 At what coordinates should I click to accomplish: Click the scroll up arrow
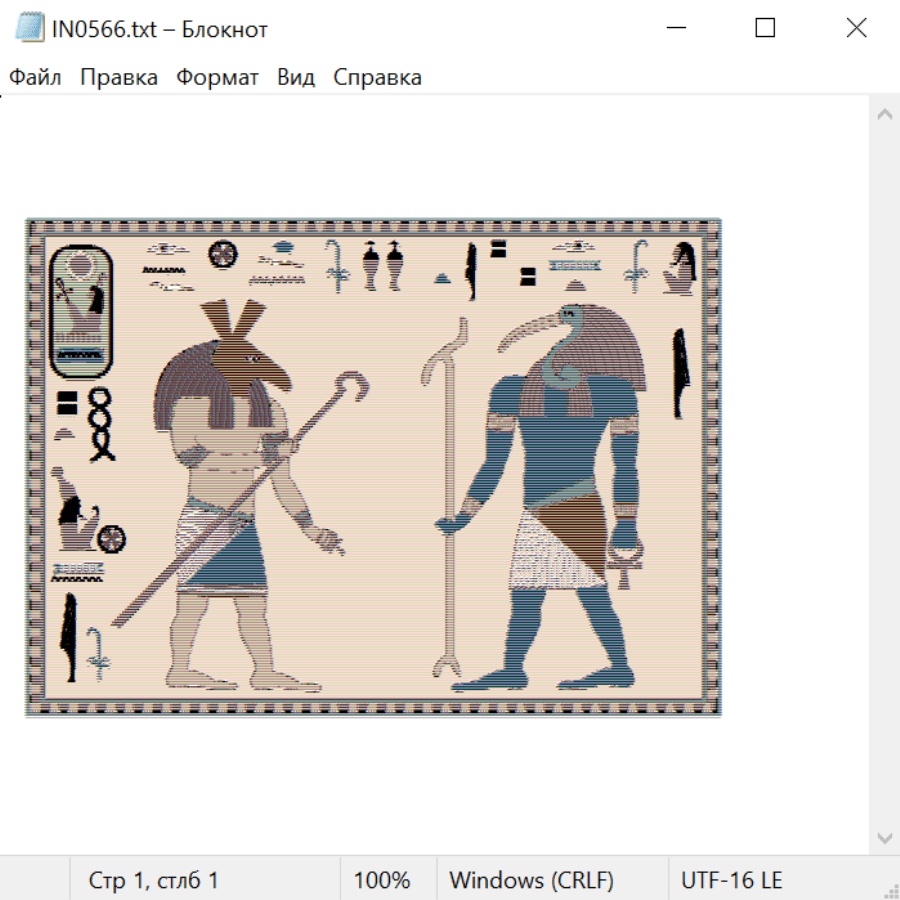click(x=884, y=114)
